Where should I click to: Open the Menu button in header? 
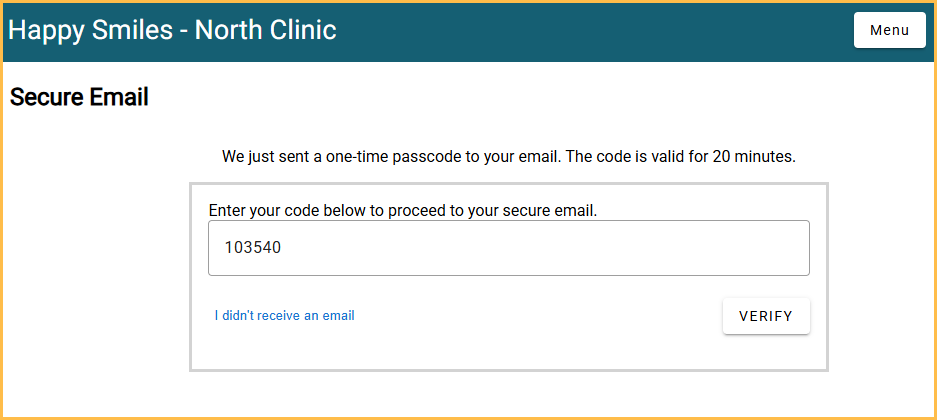pyautogui.click(x=889, y=30)
